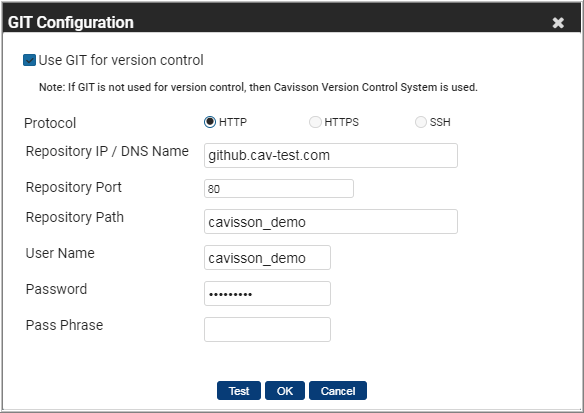
Task: Switch protocol to SSH
Action: coord(420,122)
